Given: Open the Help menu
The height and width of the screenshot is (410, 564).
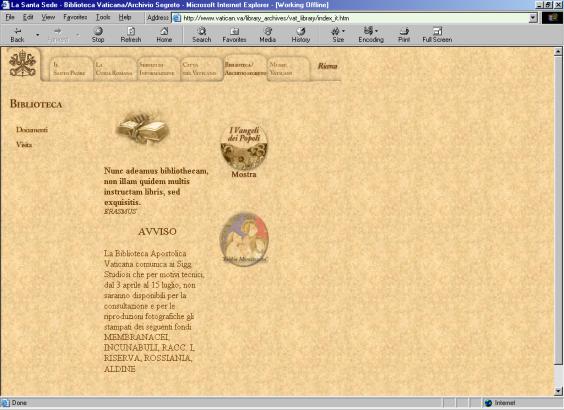Looking at the screenshot, I should pyautogui.click(x=125, y=17).
